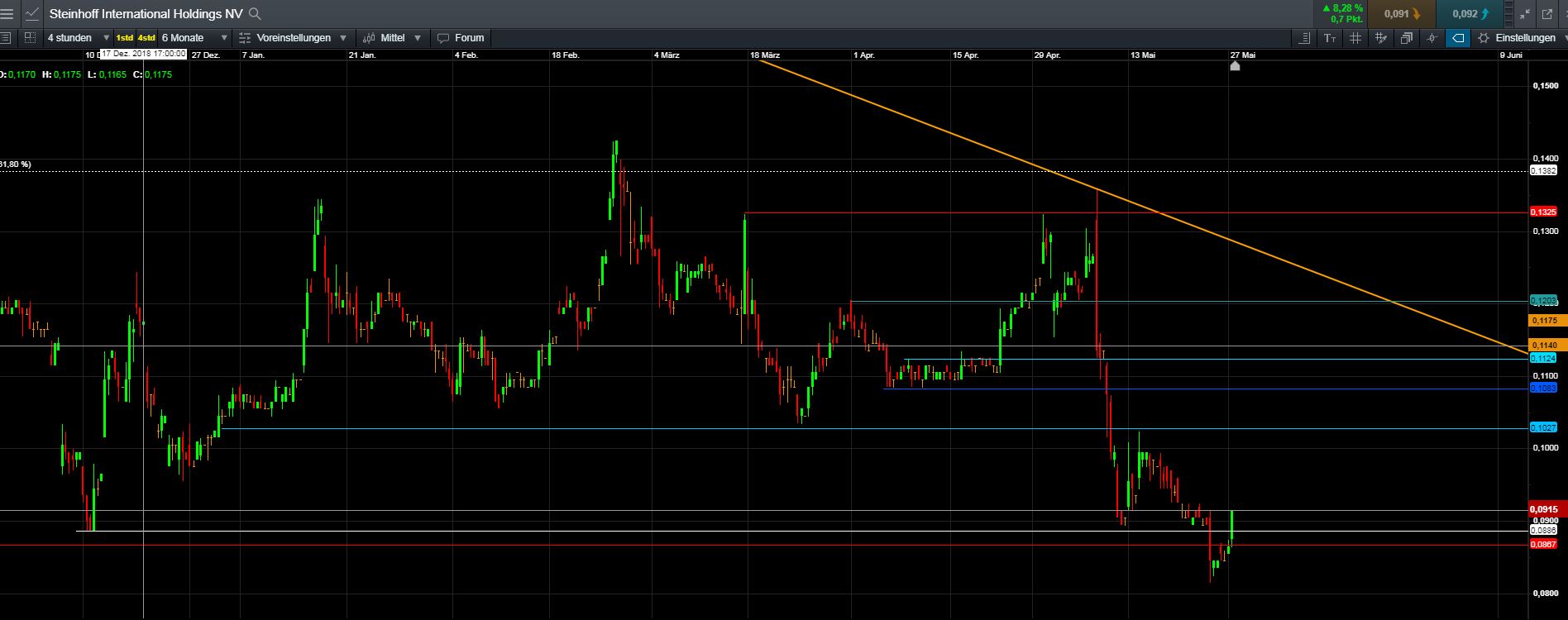1568x620 pixels.
Task: Open the hamburger main menu
Action: pyautogui.click(x=7, y=13)
